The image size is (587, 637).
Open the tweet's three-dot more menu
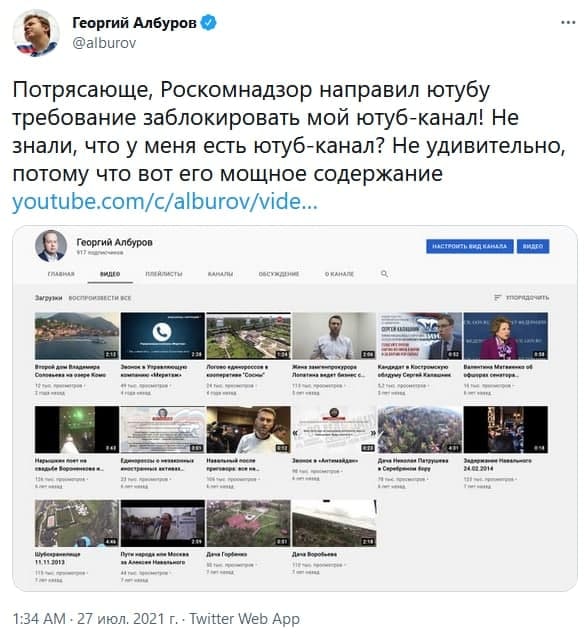[568, 23]
